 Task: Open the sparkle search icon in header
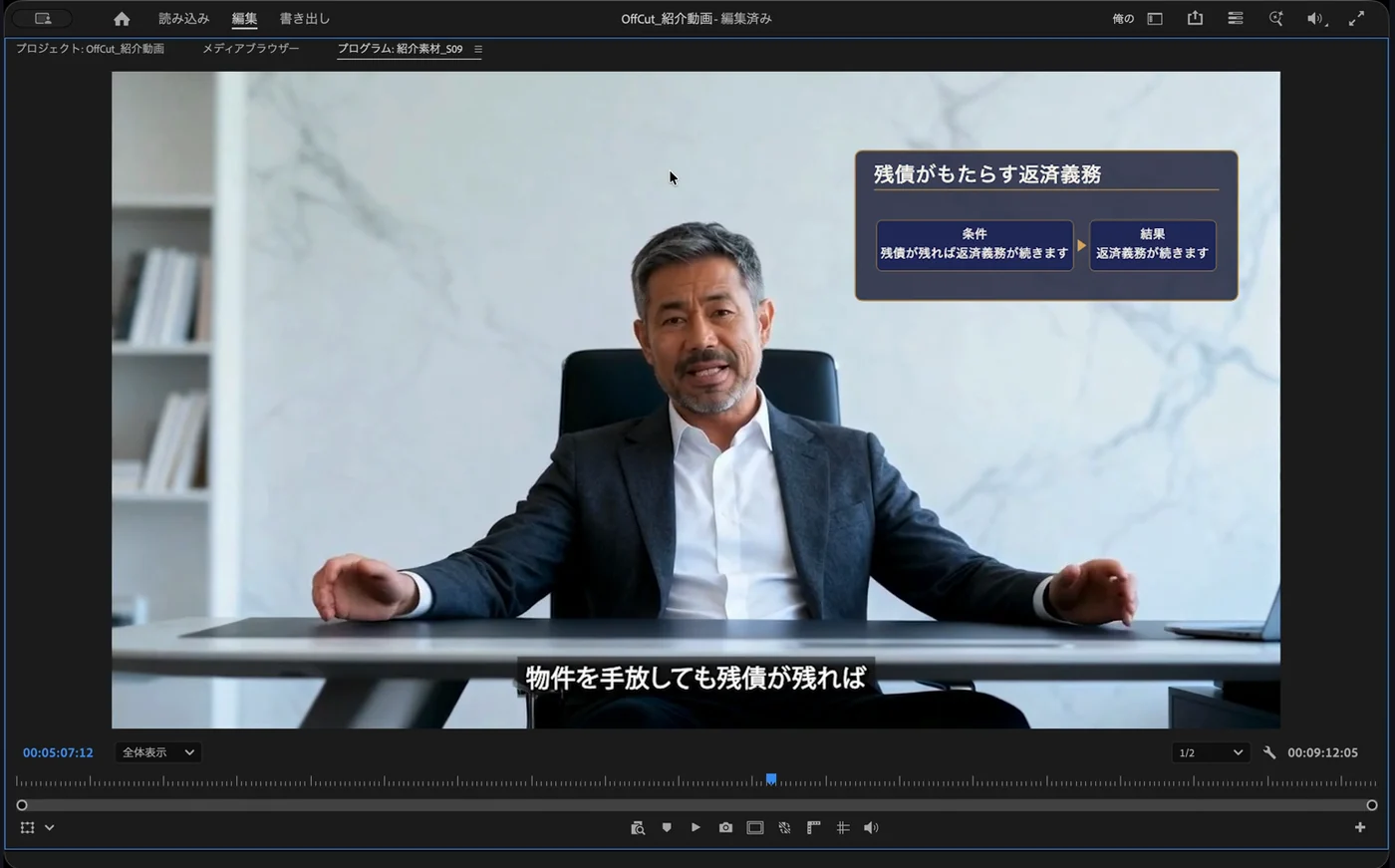pos(1275,18)
